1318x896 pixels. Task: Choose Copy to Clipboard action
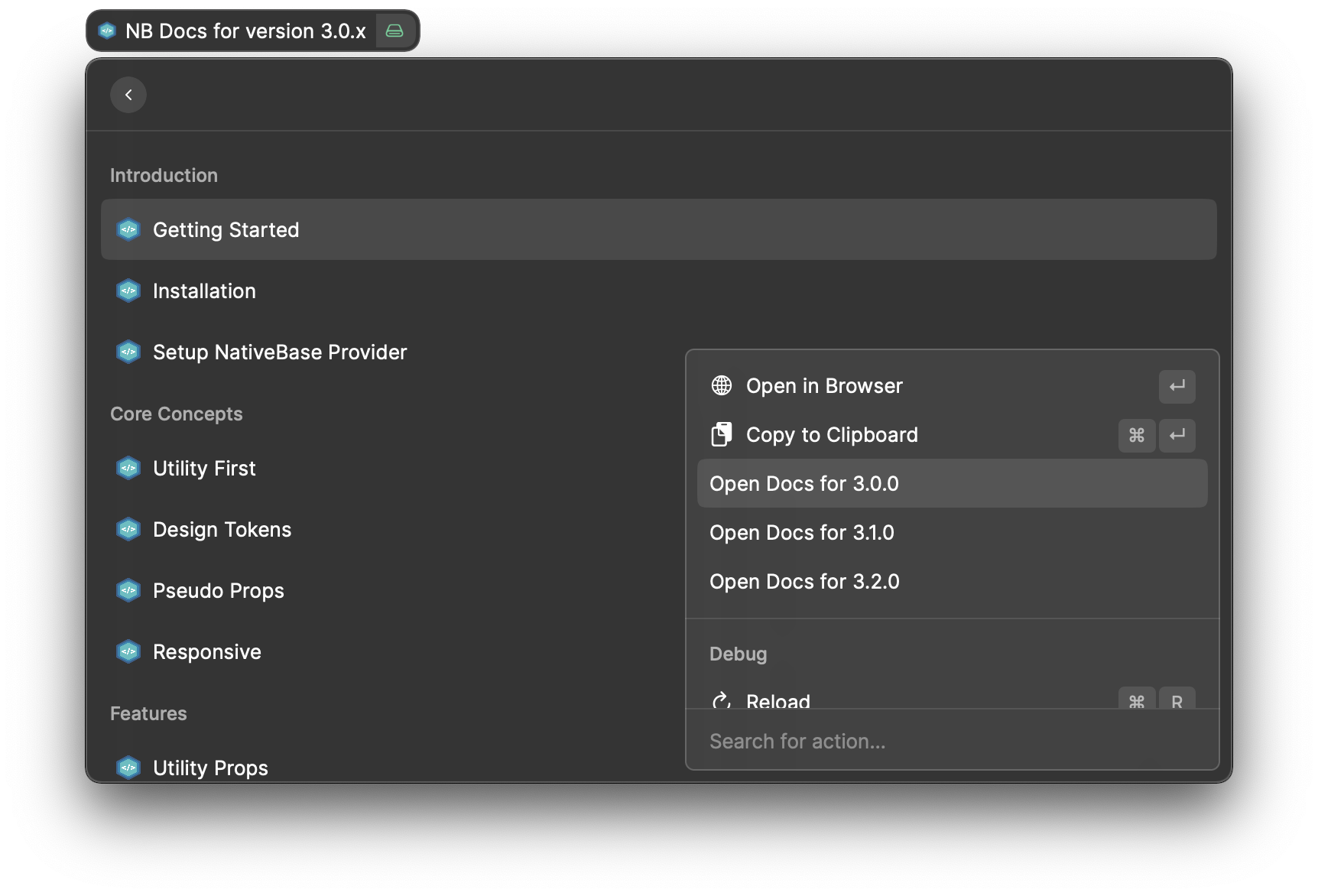click(952, 434)
